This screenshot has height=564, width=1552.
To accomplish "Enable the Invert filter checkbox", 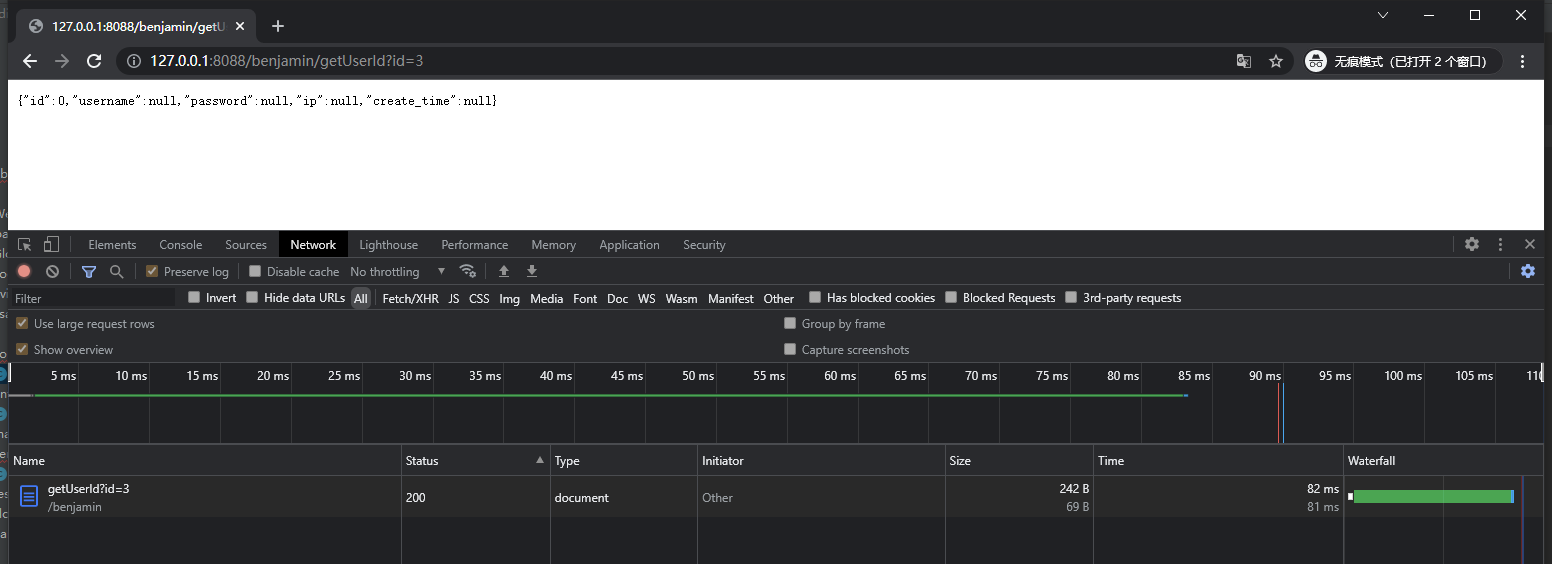I will (x=195, y=297).
